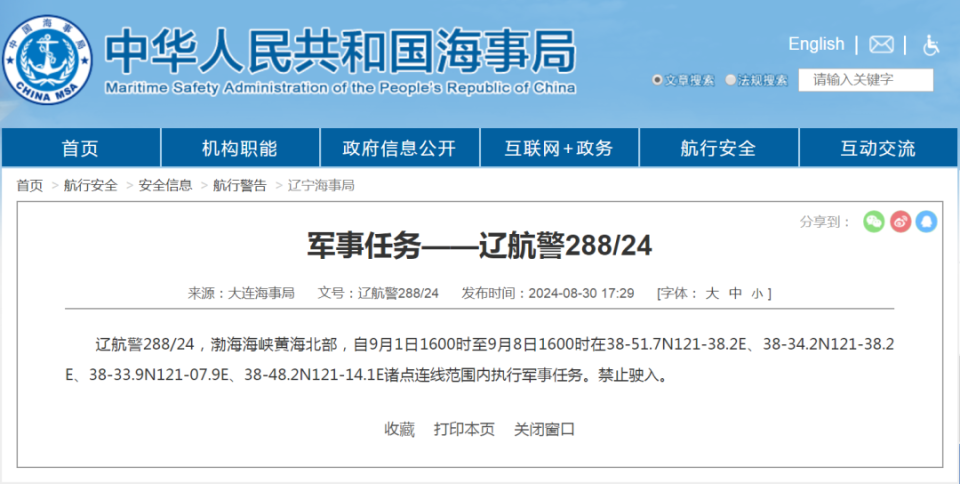The width and height of the screenshot is (960, 484).
Task: Select the 法规搜索 radio button
Action: (x=730, y=80)
